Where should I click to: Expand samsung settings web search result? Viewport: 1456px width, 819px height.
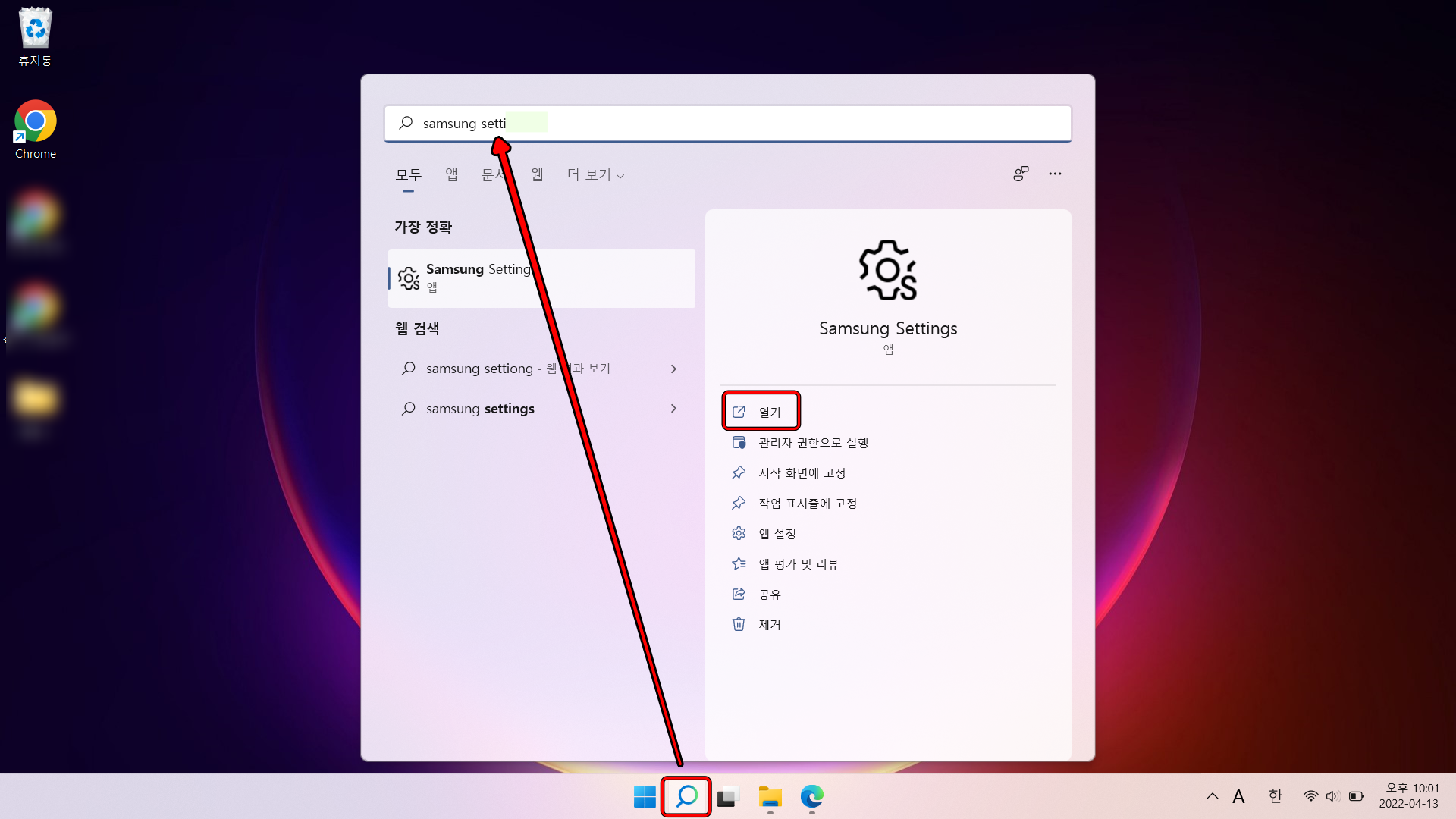[674, 408]
